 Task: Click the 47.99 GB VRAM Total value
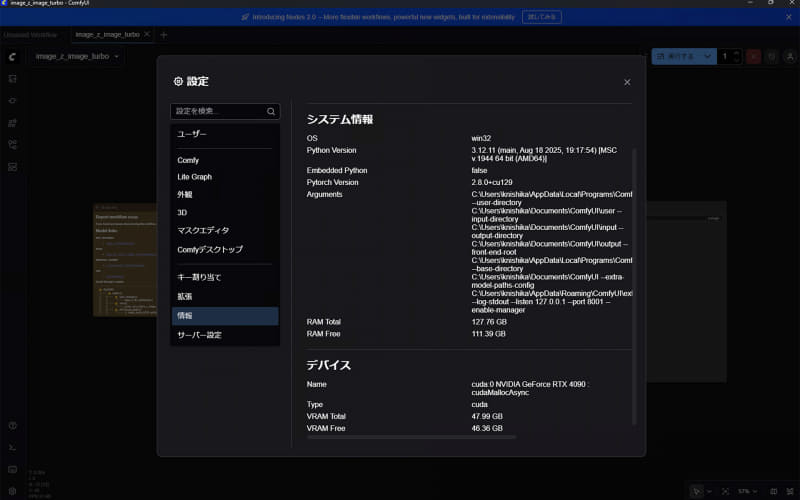487,416
